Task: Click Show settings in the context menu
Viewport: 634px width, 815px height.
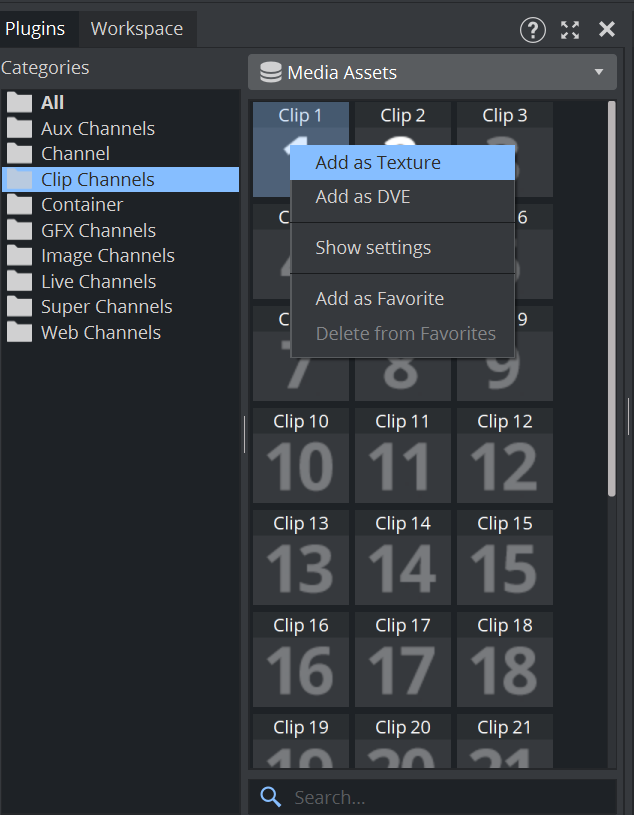Action: tap(373, 248)
